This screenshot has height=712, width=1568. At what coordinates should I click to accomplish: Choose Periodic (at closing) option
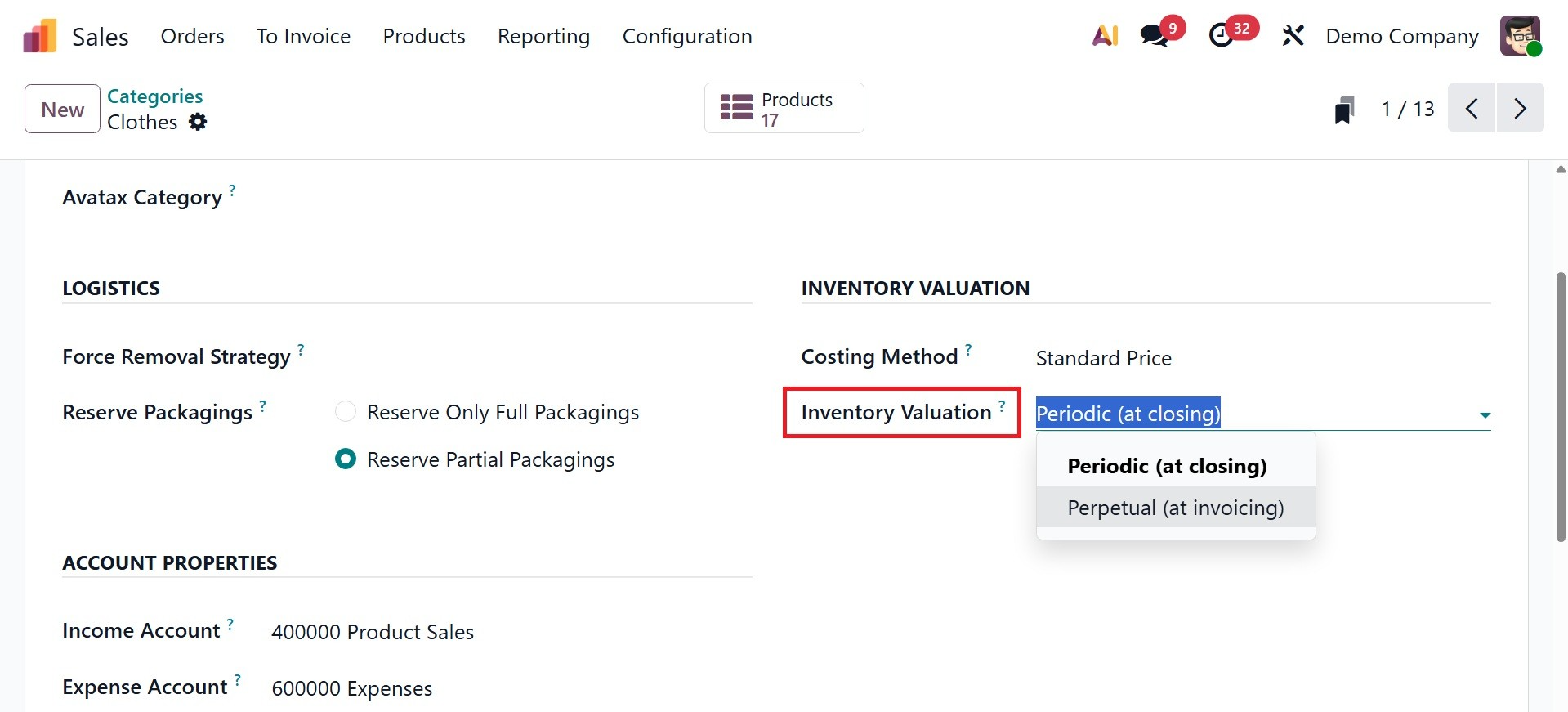[1167, 466]
